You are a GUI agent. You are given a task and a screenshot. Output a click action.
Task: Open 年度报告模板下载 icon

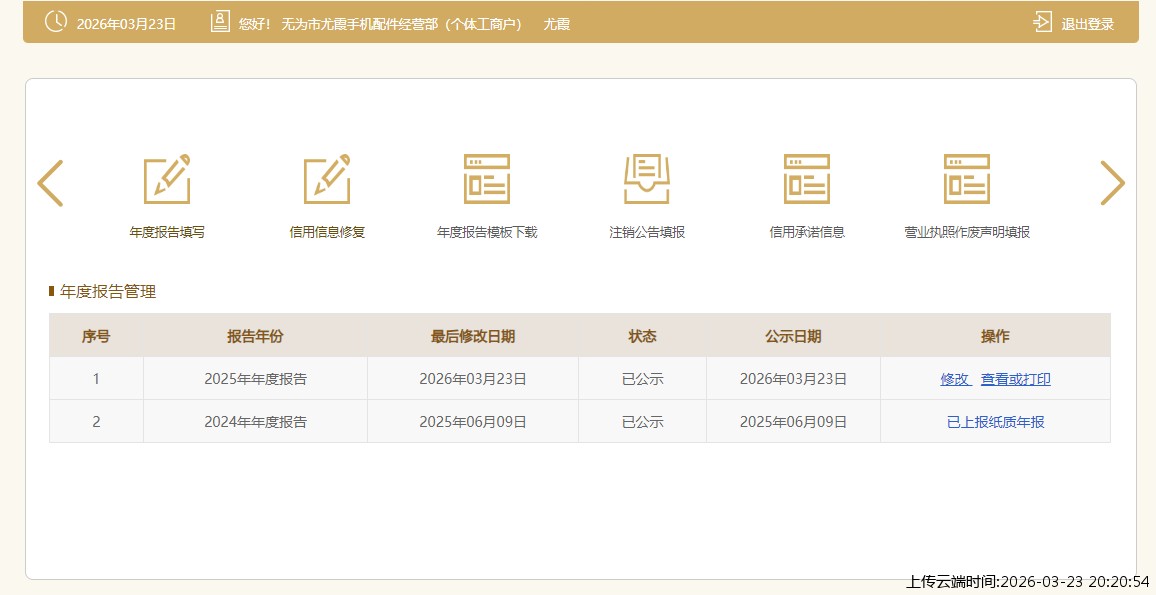point(487,180)
